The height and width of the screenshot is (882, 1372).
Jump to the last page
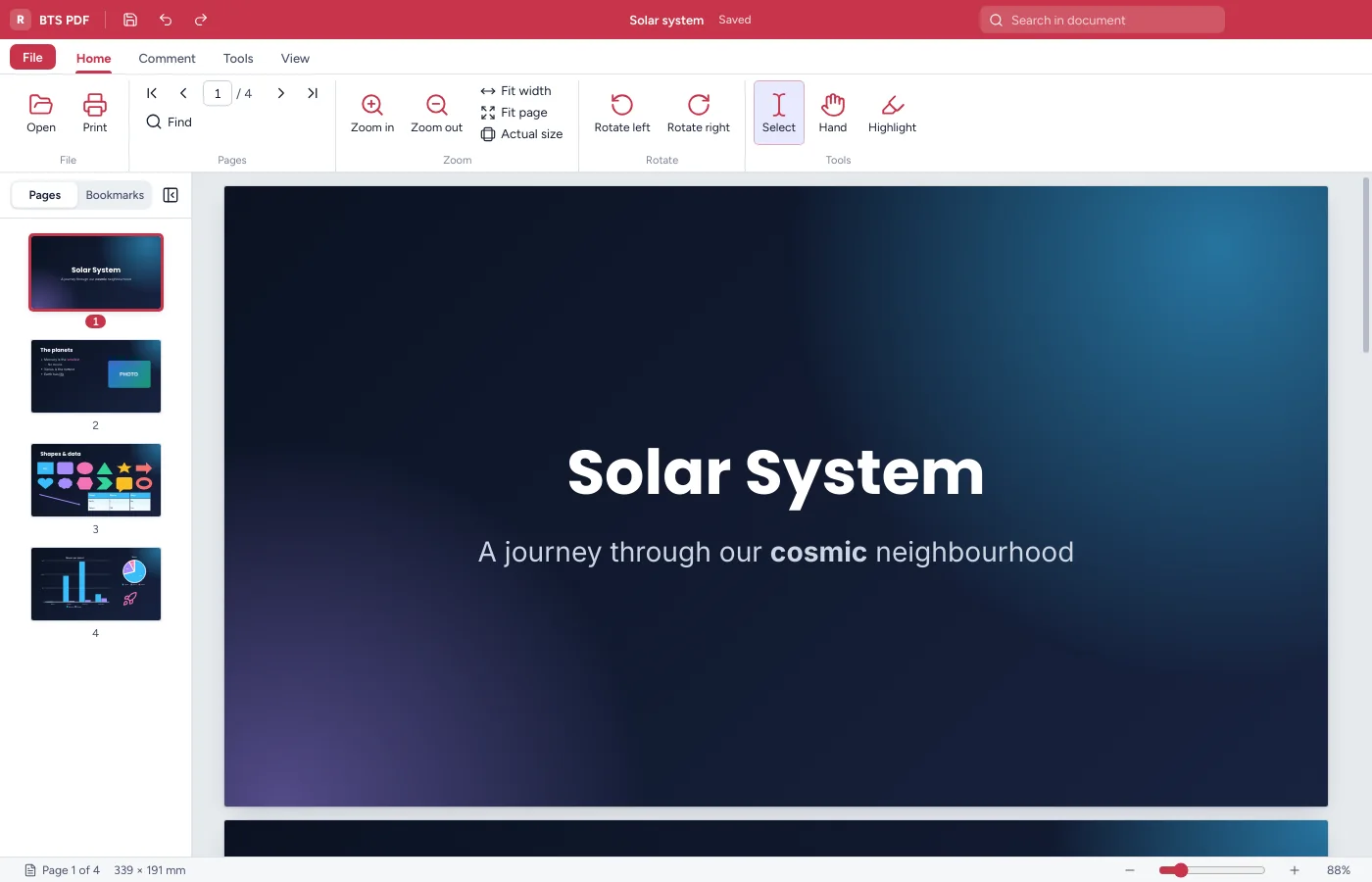point(313,93)
